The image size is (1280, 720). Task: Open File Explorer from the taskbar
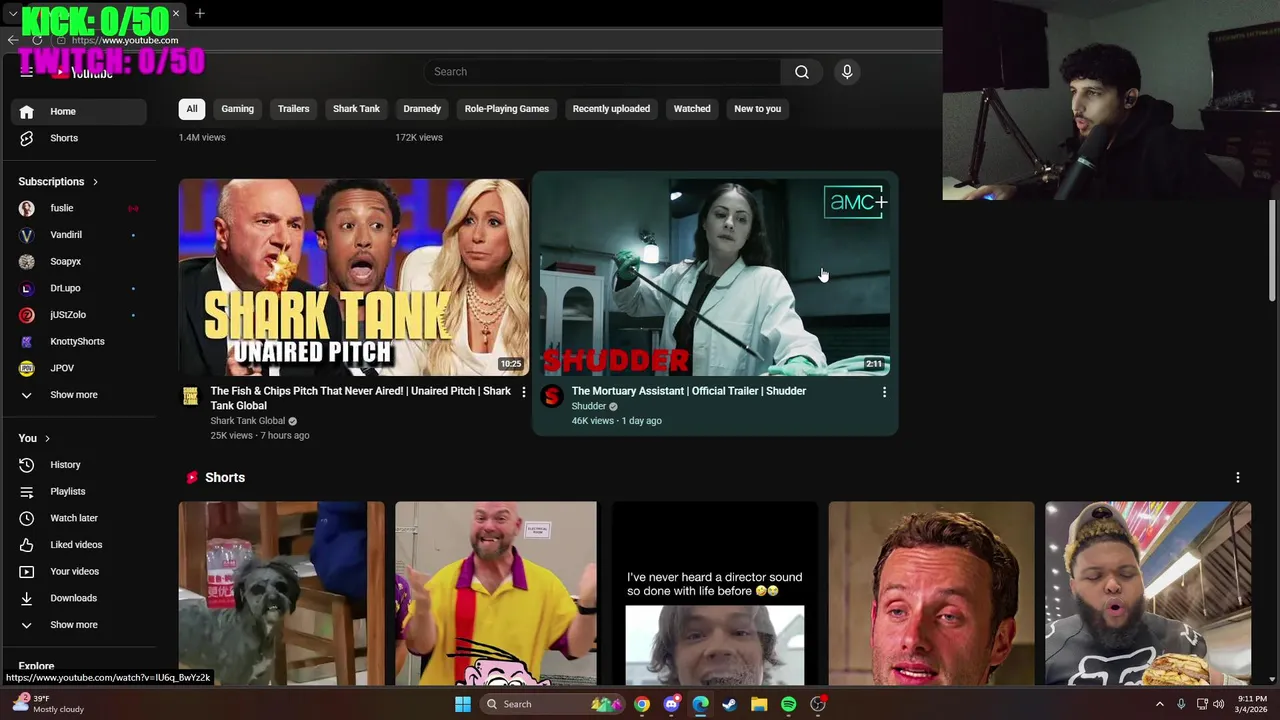[x=759, y=704]
